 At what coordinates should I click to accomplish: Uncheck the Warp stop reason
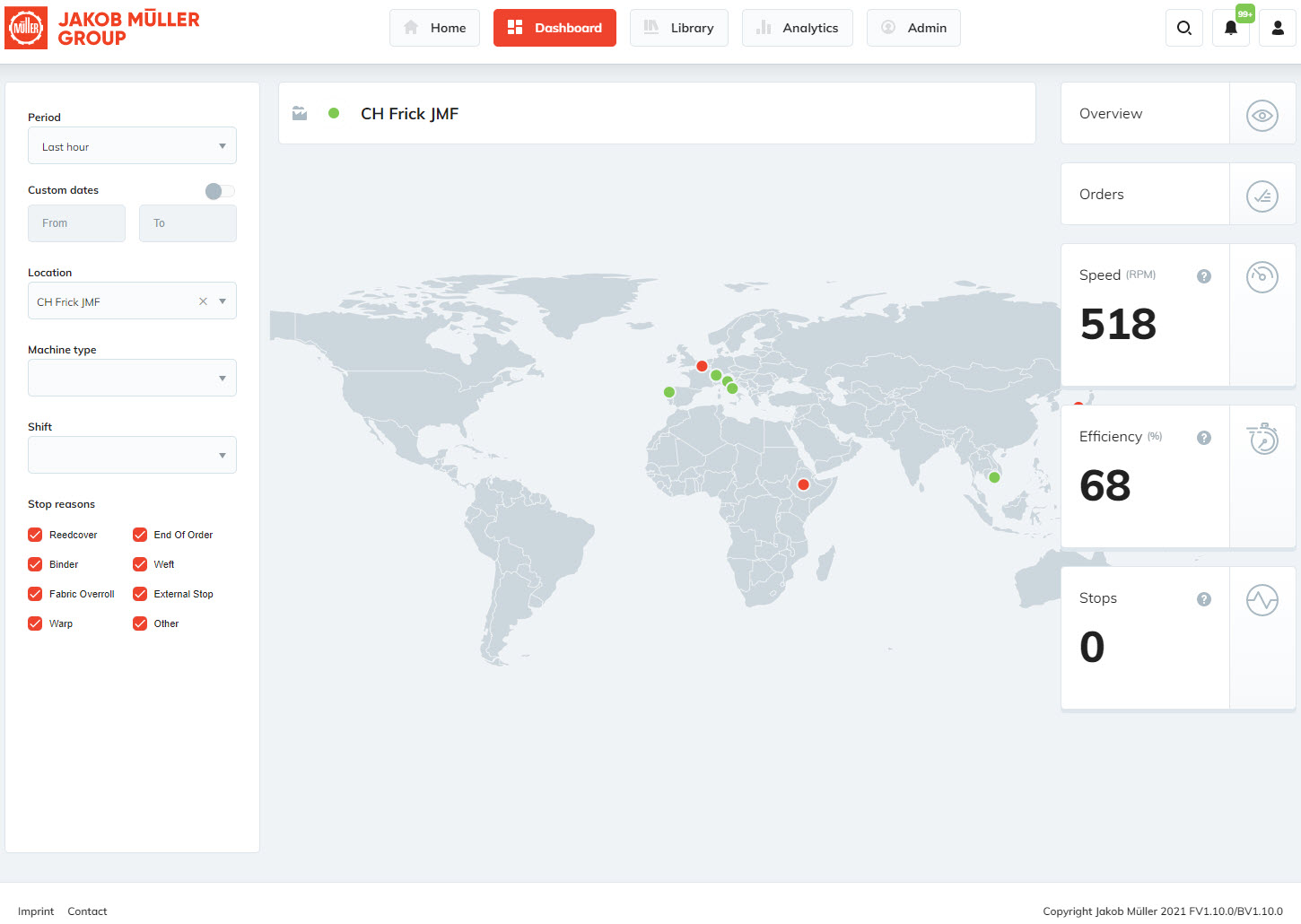coord(35,623)
